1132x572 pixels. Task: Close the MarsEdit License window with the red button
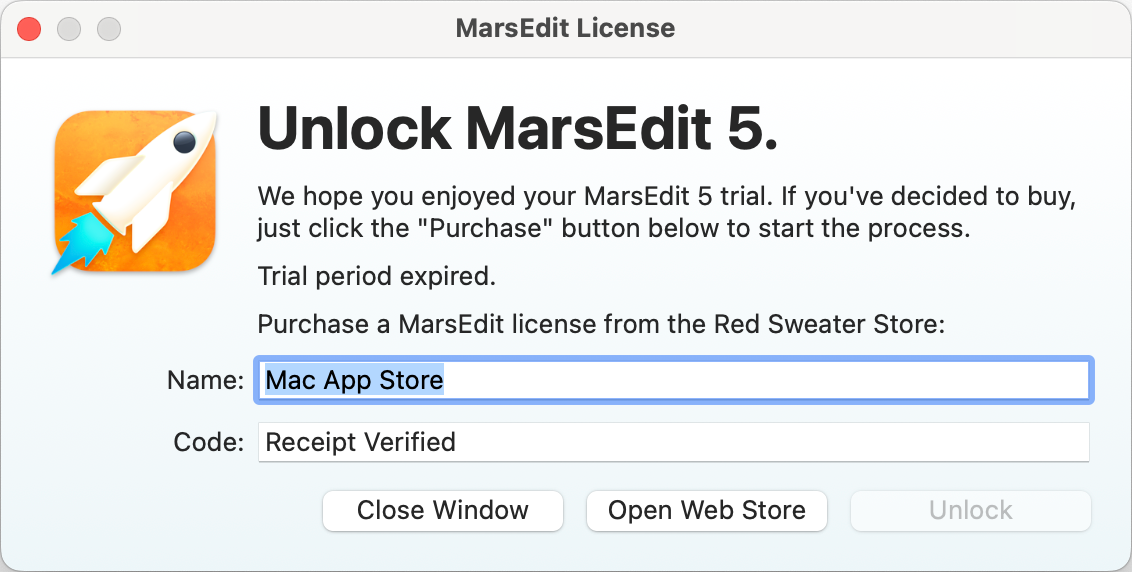pos(30,28)
